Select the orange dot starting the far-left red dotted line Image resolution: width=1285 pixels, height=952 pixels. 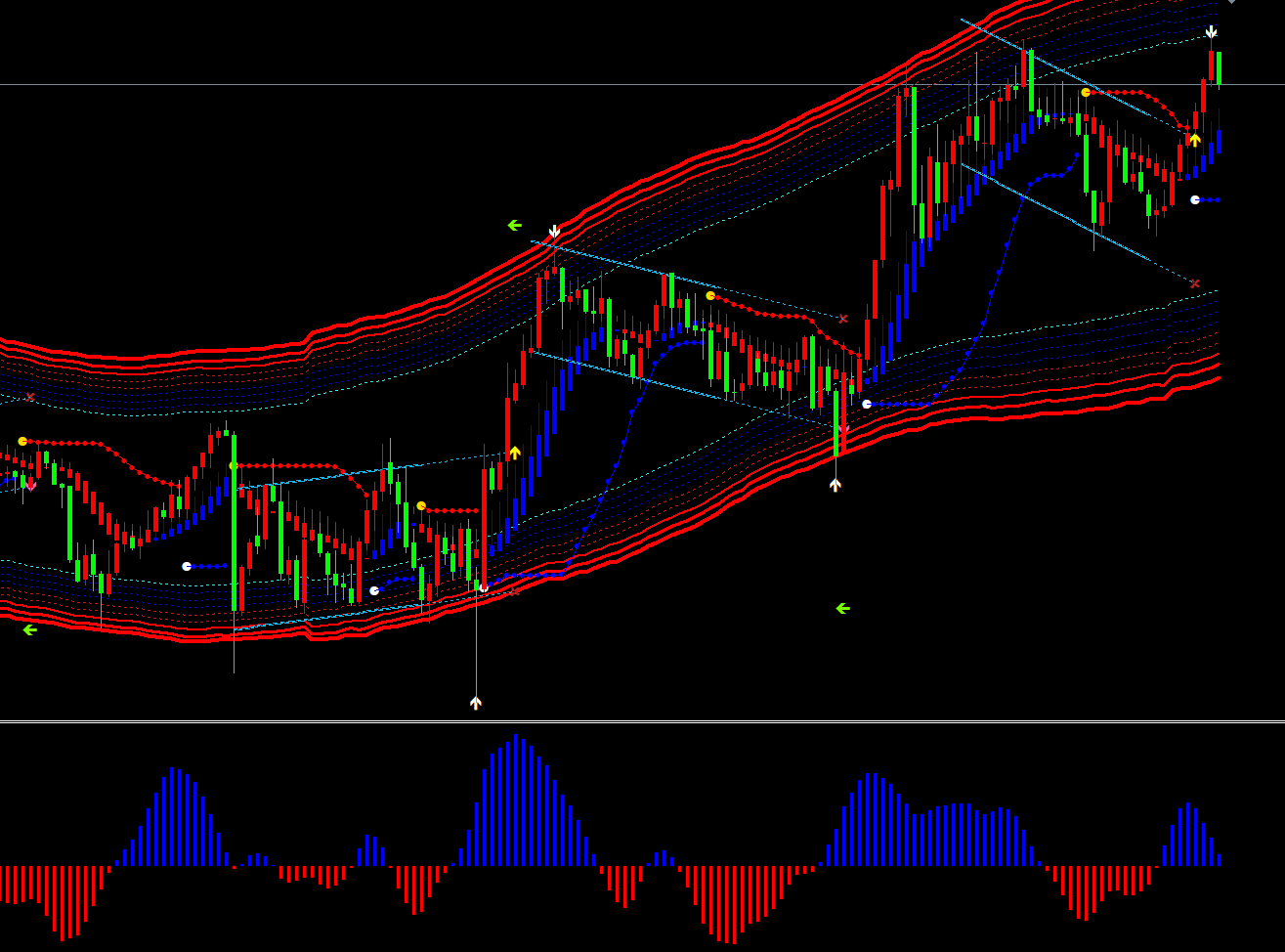click(x=22, y=442)
